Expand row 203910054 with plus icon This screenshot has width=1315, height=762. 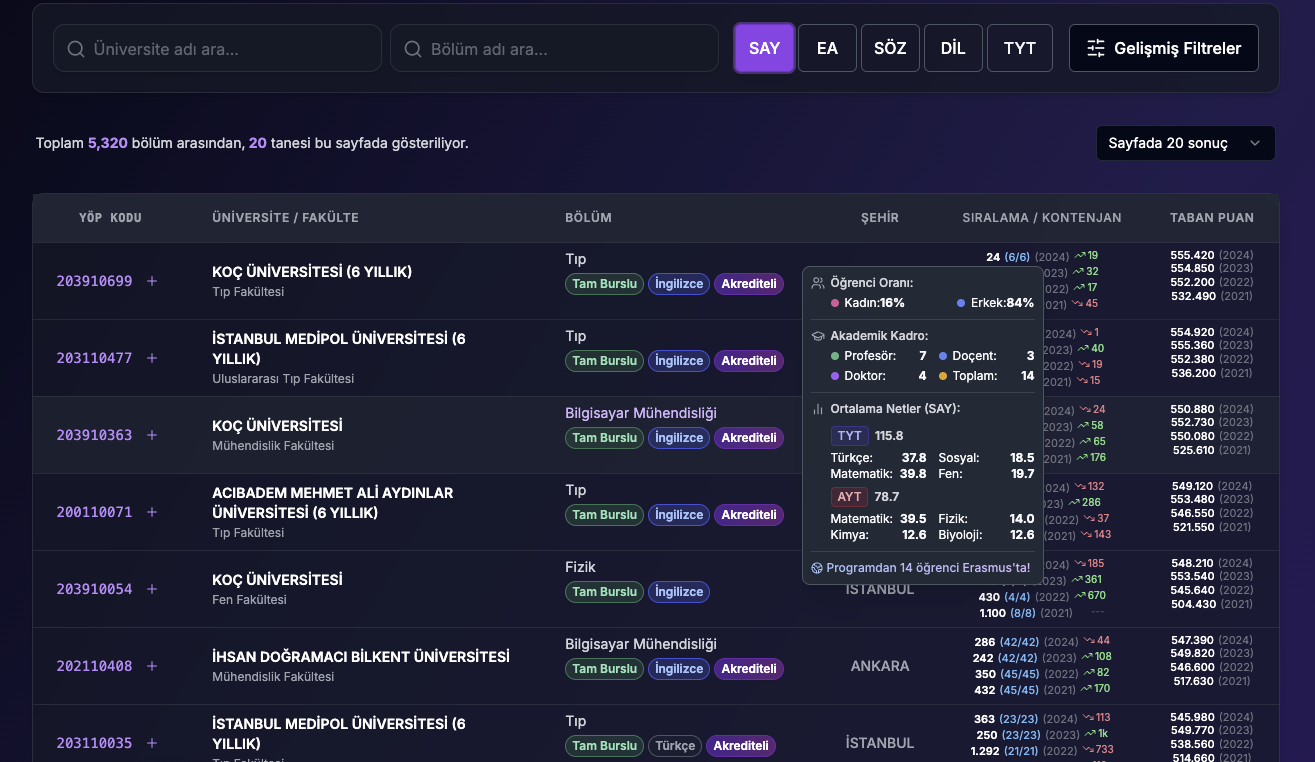152,589
